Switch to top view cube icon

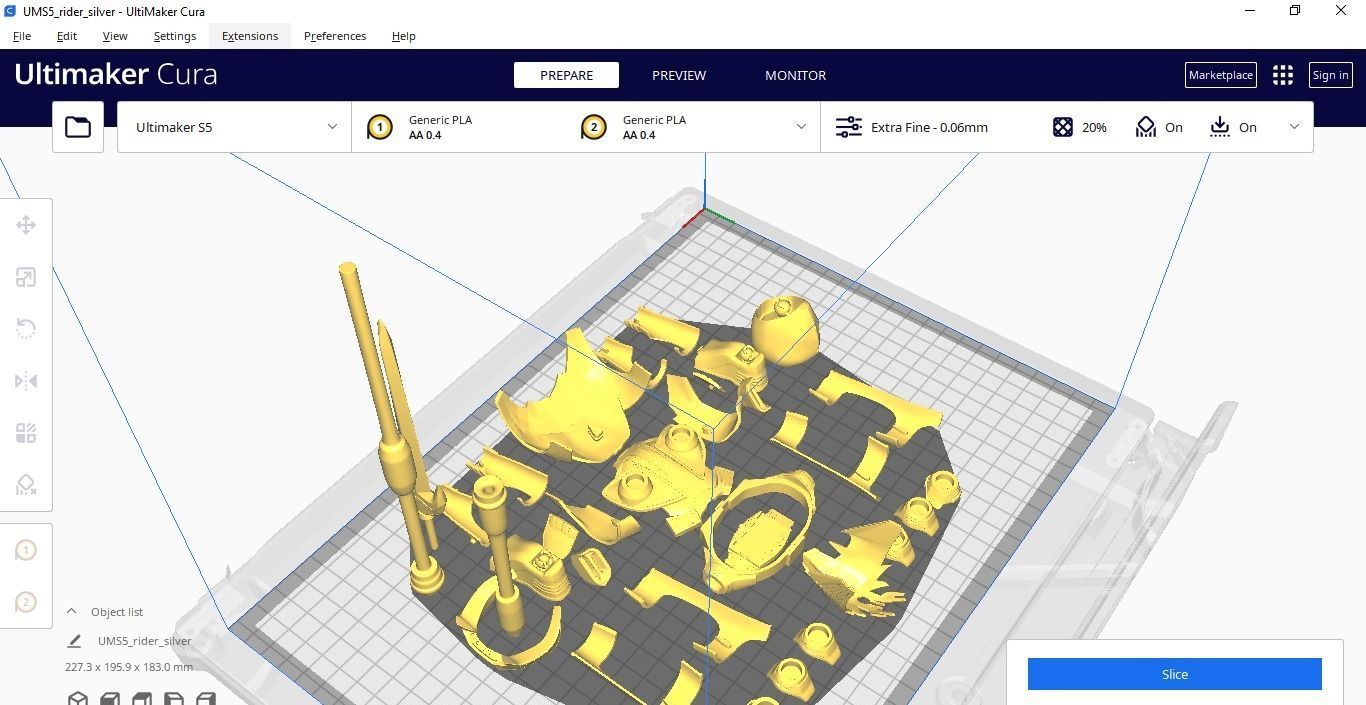142,698
